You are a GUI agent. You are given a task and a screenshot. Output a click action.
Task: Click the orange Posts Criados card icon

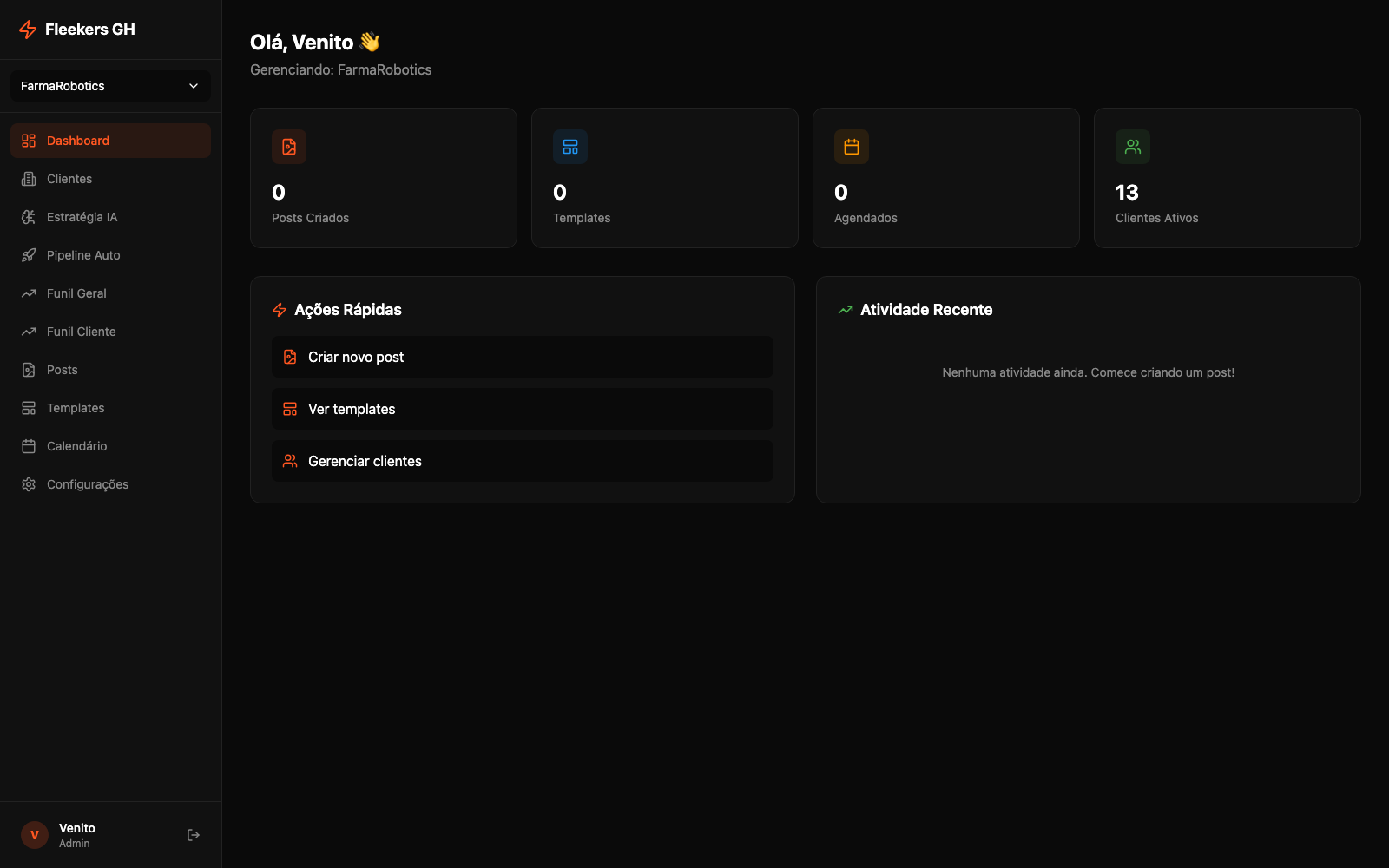tap(289, 147)
